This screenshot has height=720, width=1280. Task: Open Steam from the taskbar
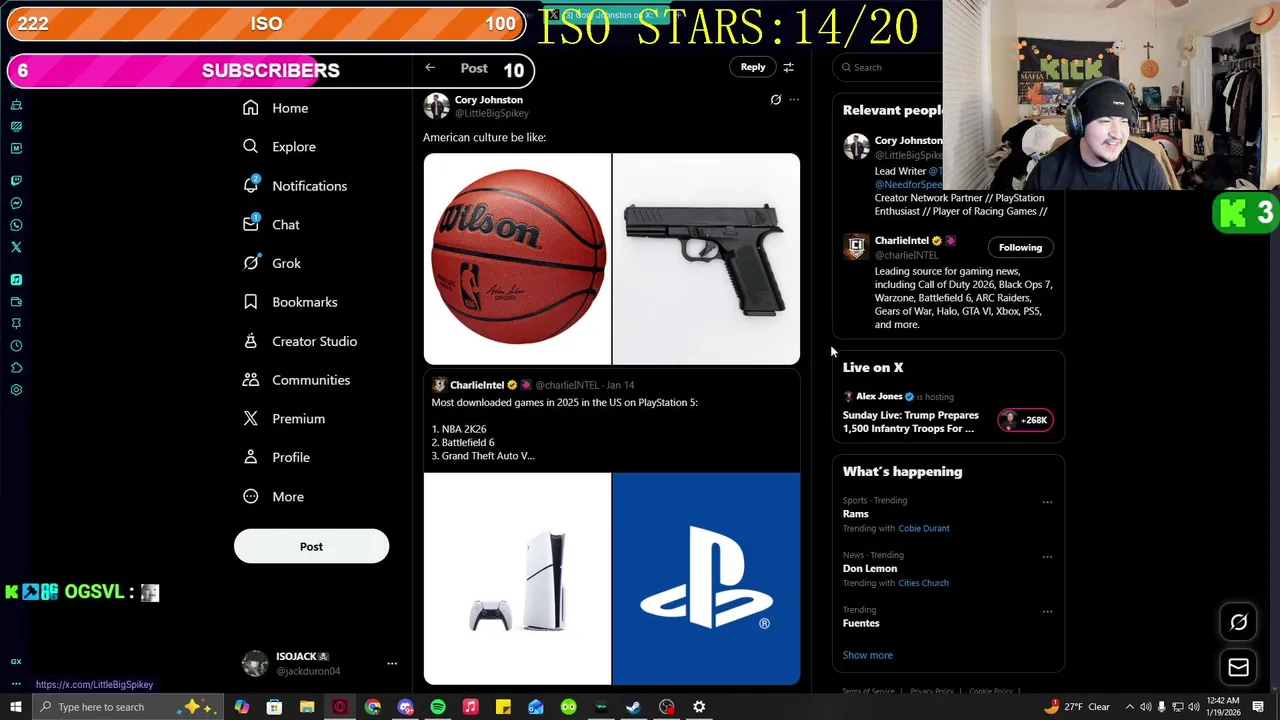[634, 707]
